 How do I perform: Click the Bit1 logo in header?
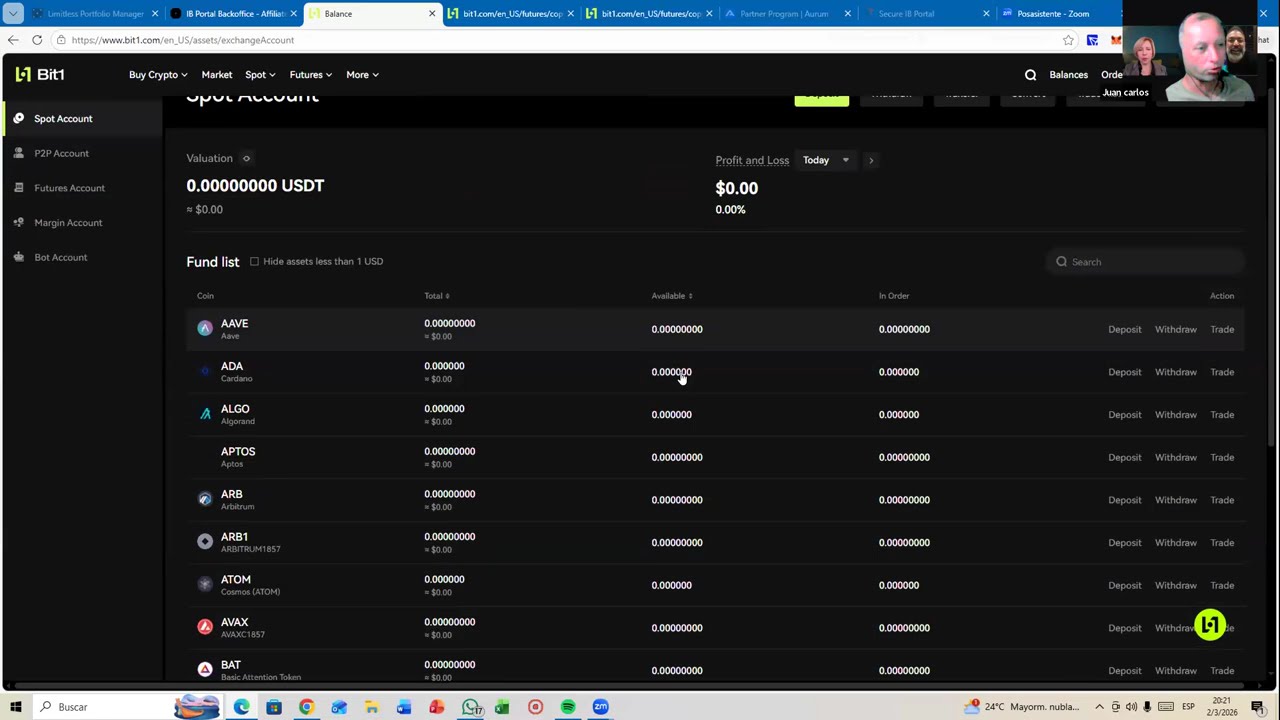point(39,75)
